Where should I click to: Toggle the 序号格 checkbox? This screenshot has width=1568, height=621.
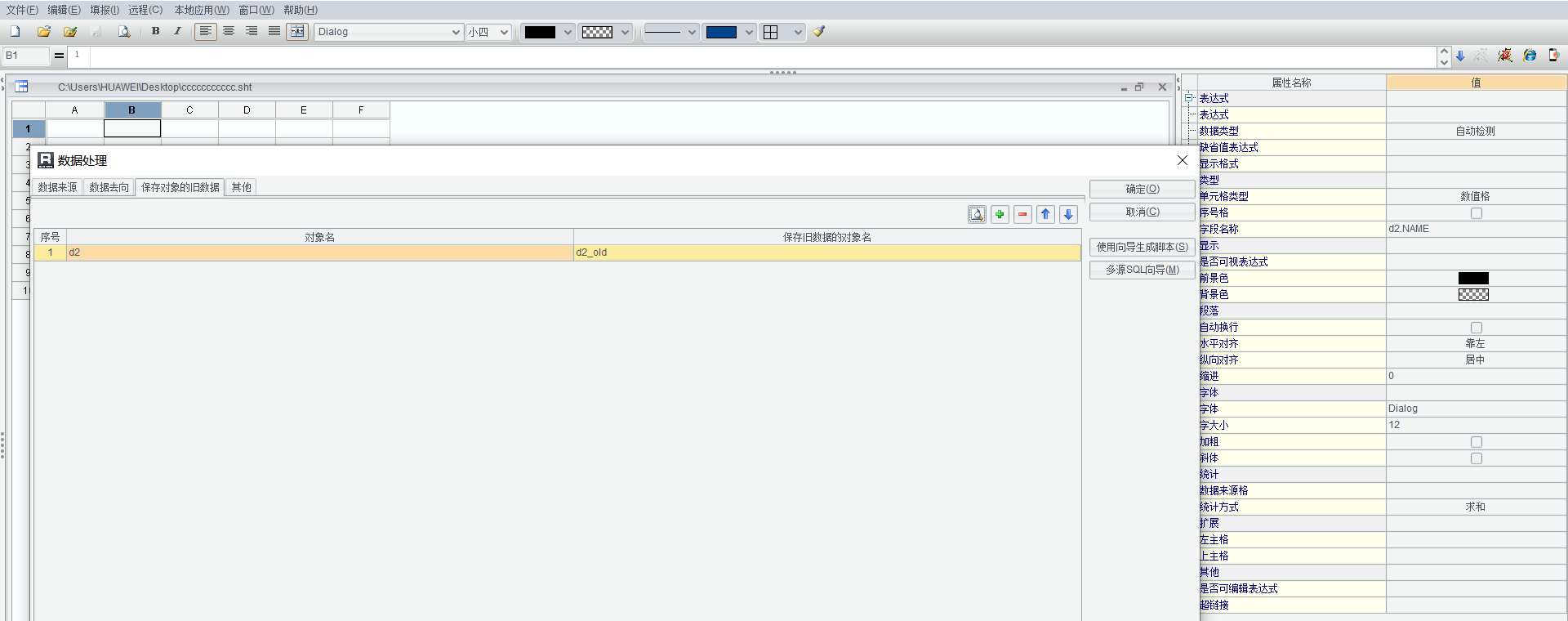point(1476,213)
